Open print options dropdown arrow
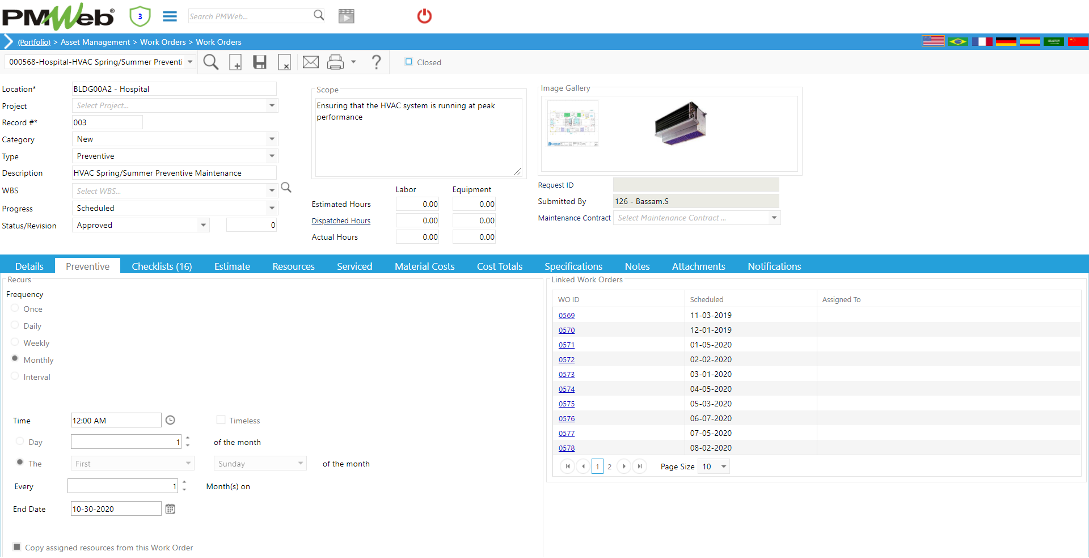1089x558 pixels. 354,62
